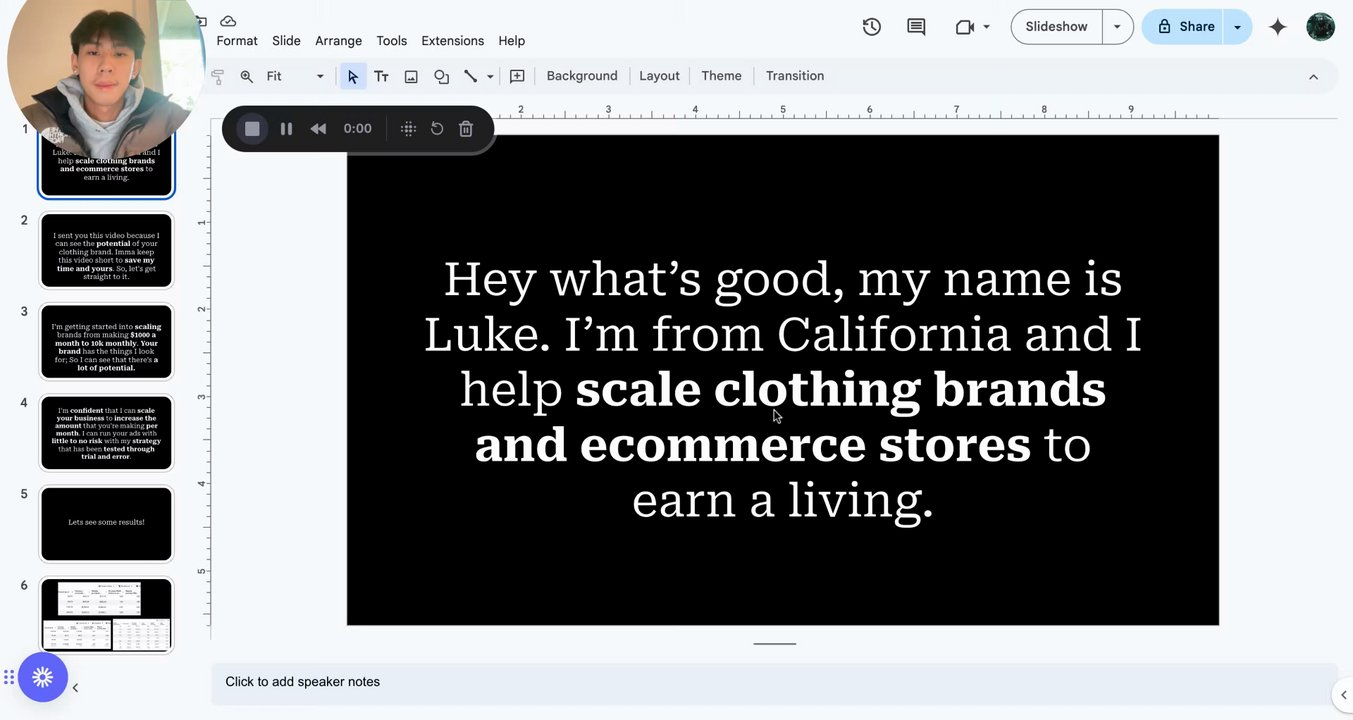This screenshot has height=720, width=1353.
Task: Open the Arrange menu
Action: [x=338, y=41]
